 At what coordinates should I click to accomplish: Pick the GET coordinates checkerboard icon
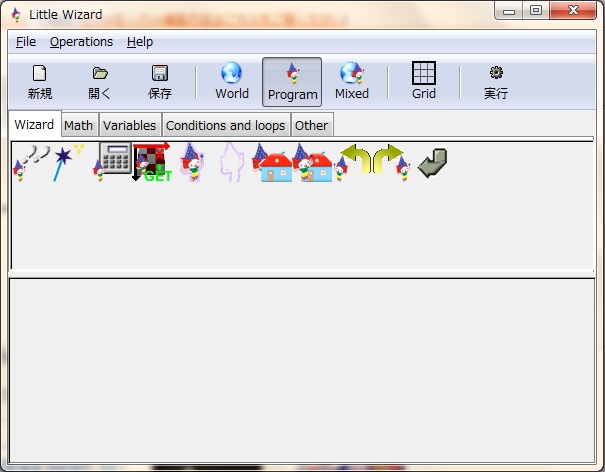tap(152, 162)
